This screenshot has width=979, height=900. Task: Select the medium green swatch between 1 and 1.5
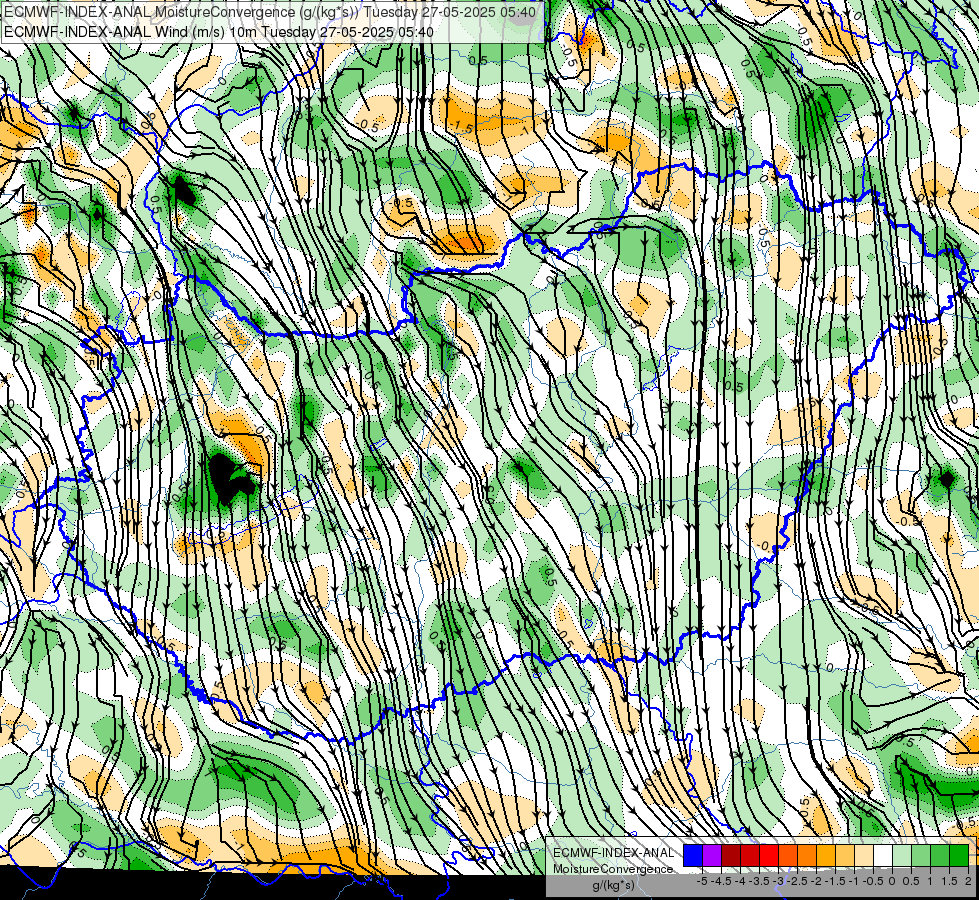click(x=940, y=856)
